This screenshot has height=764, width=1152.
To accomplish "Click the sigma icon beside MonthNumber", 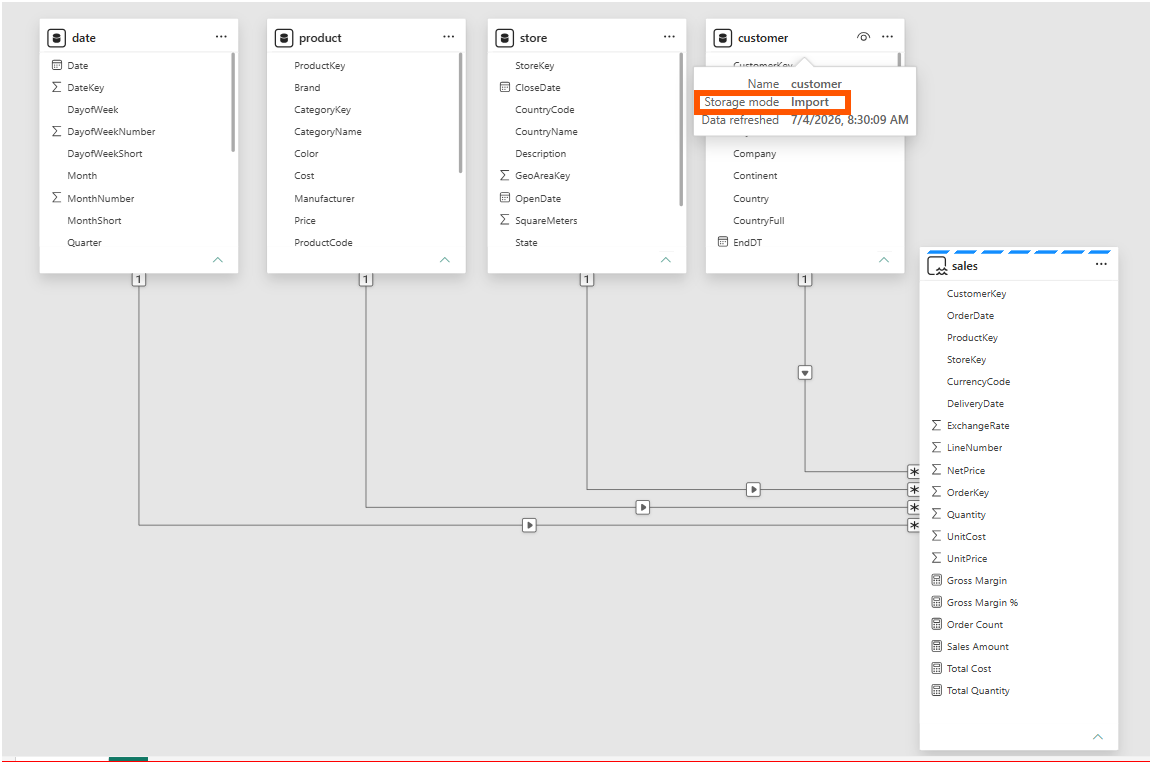I will (x=57, y=198).
